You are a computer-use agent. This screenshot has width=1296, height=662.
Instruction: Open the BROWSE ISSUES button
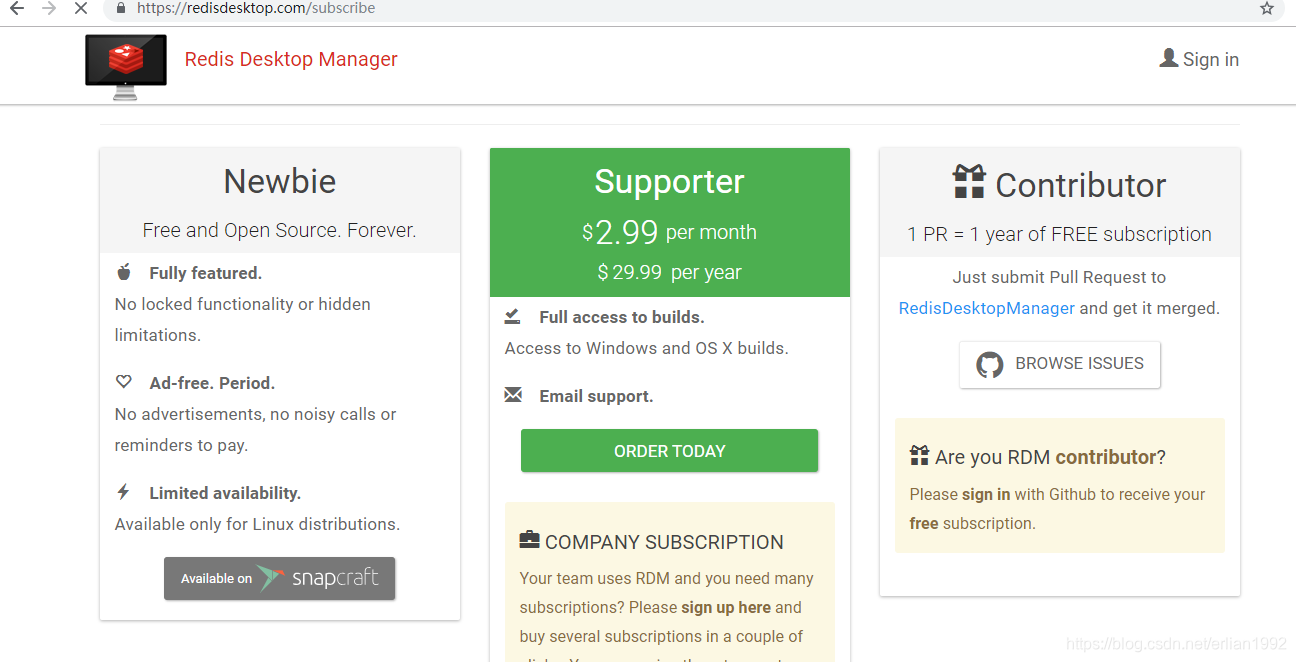pyautogui.click(x=1060, y=364)
